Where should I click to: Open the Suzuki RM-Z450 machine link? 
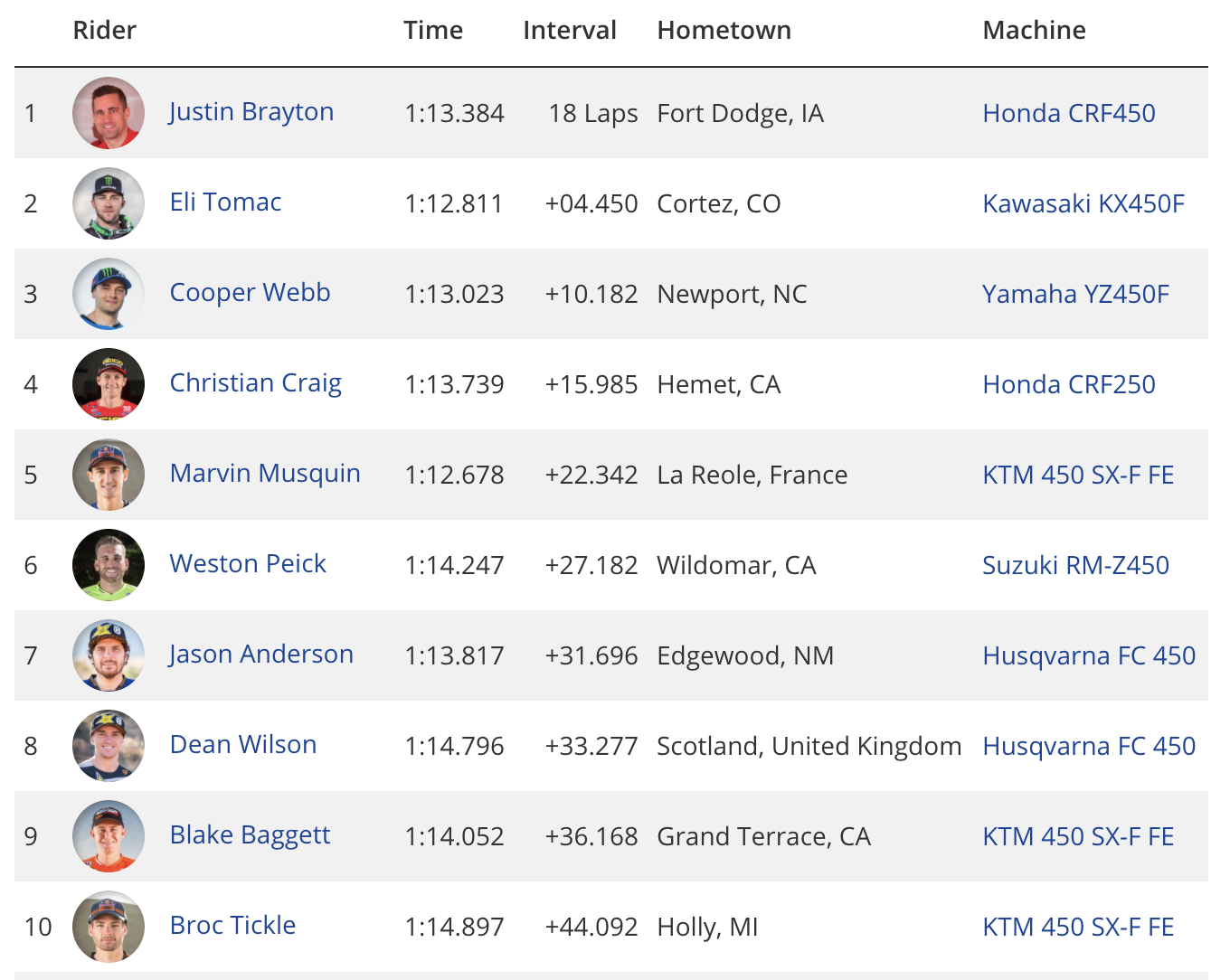(x=1076, y=565)
